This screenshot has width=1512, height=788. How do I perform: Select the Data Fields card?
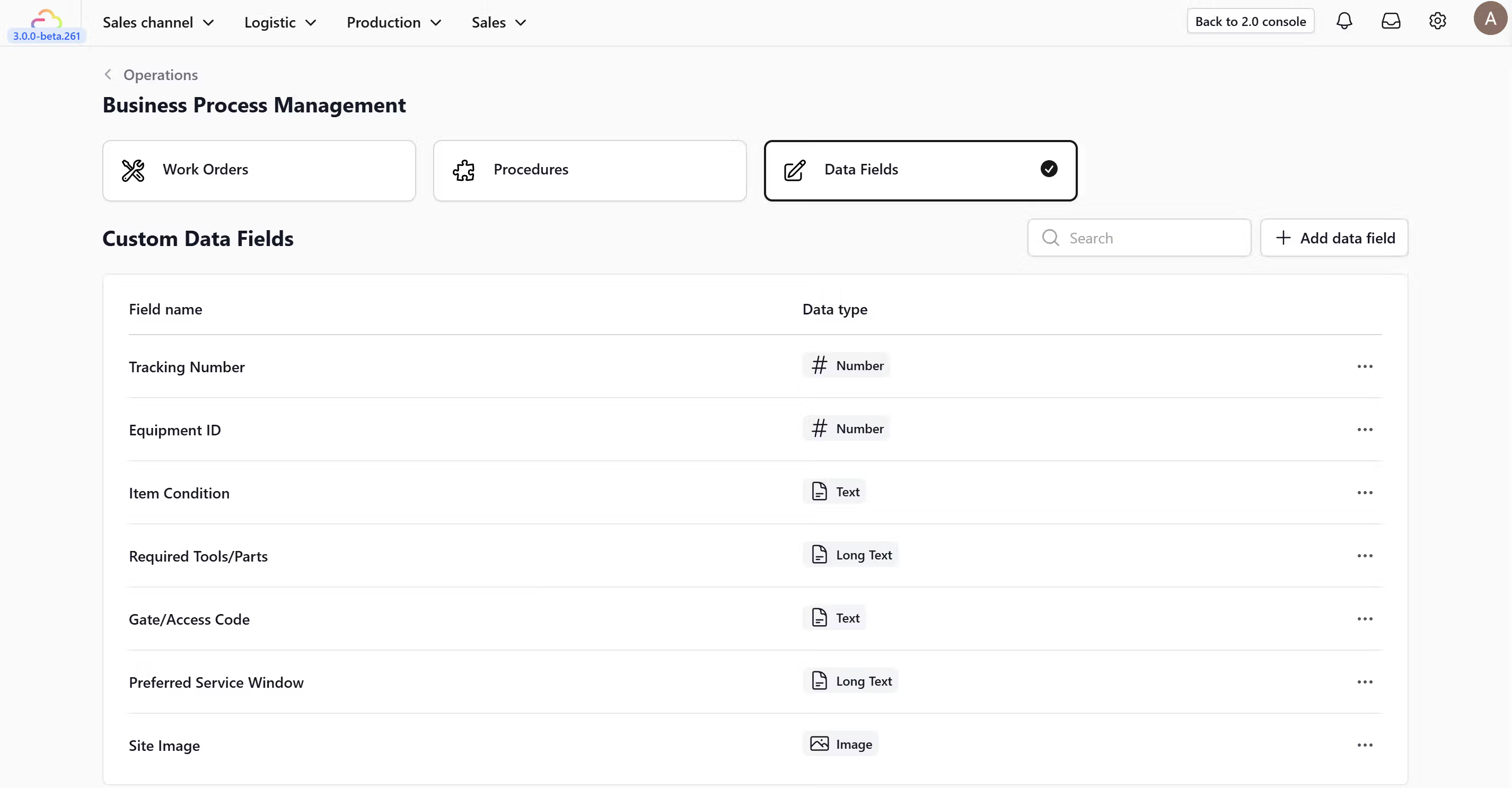click(x=920, y=170)
